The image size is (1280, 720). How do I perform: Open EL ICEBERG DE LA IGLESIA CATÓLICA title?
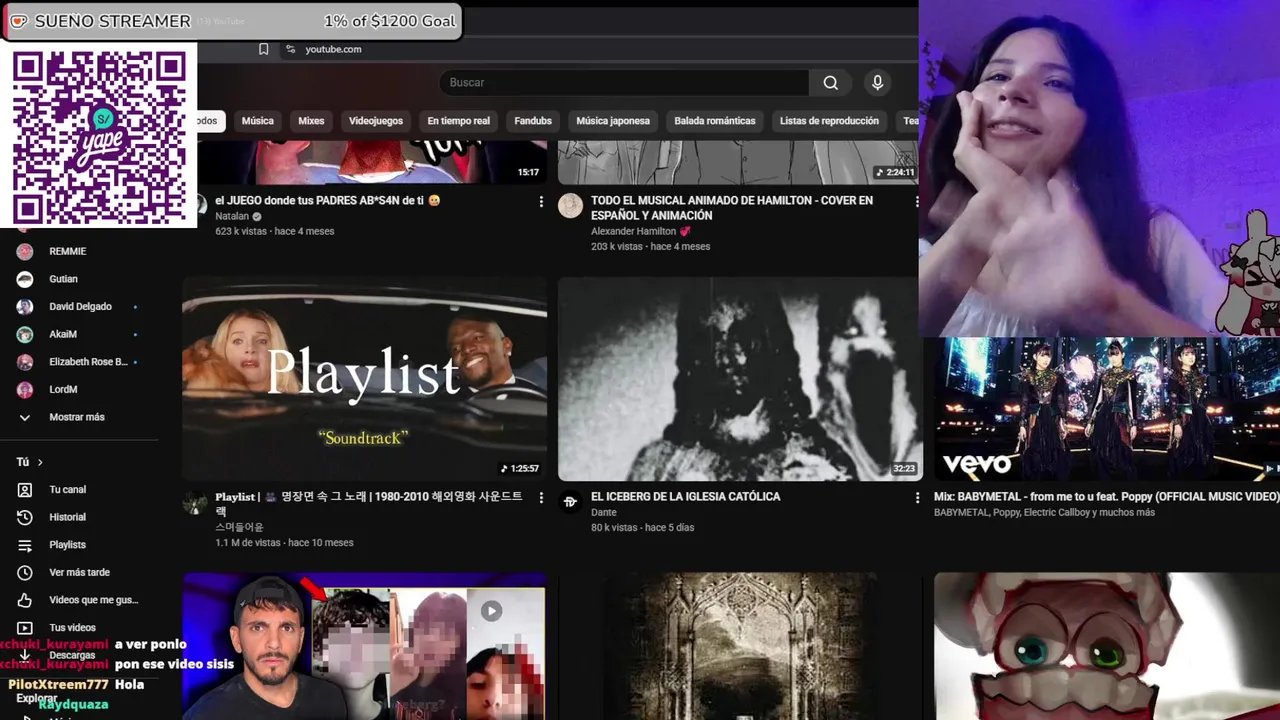686,497
